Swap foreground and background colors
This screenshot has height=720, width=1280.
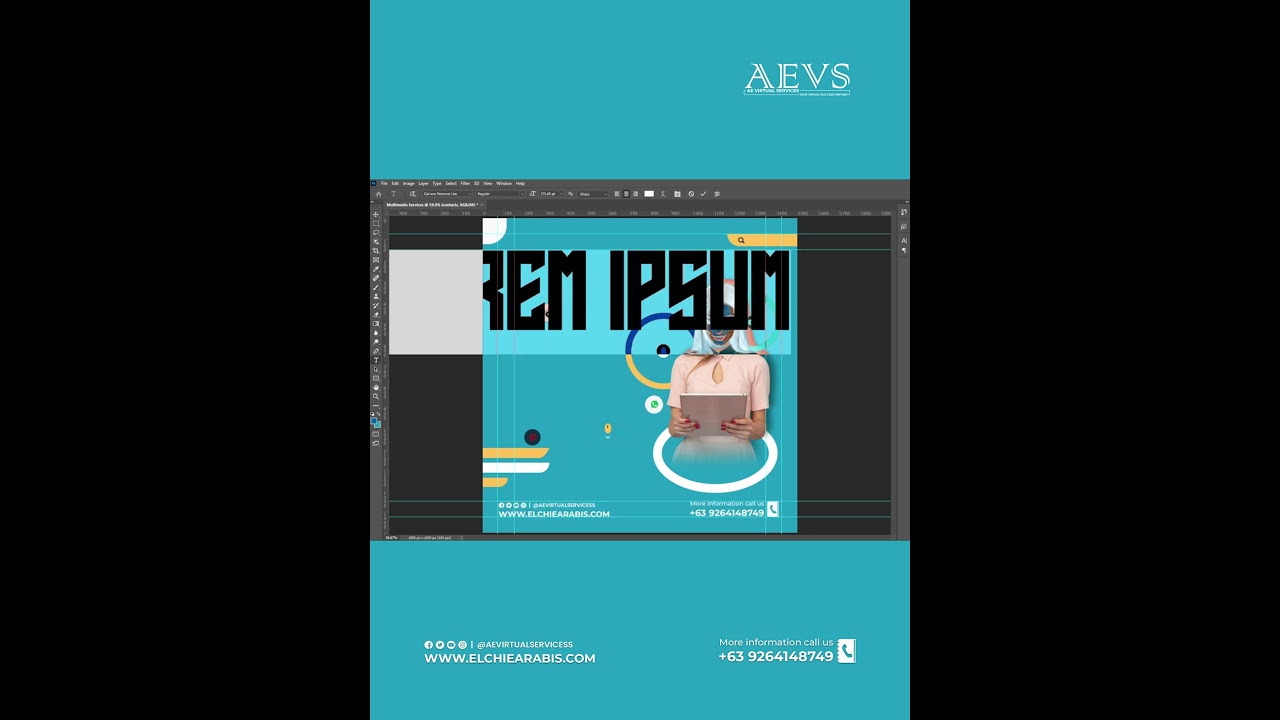(x=379, y=414)
